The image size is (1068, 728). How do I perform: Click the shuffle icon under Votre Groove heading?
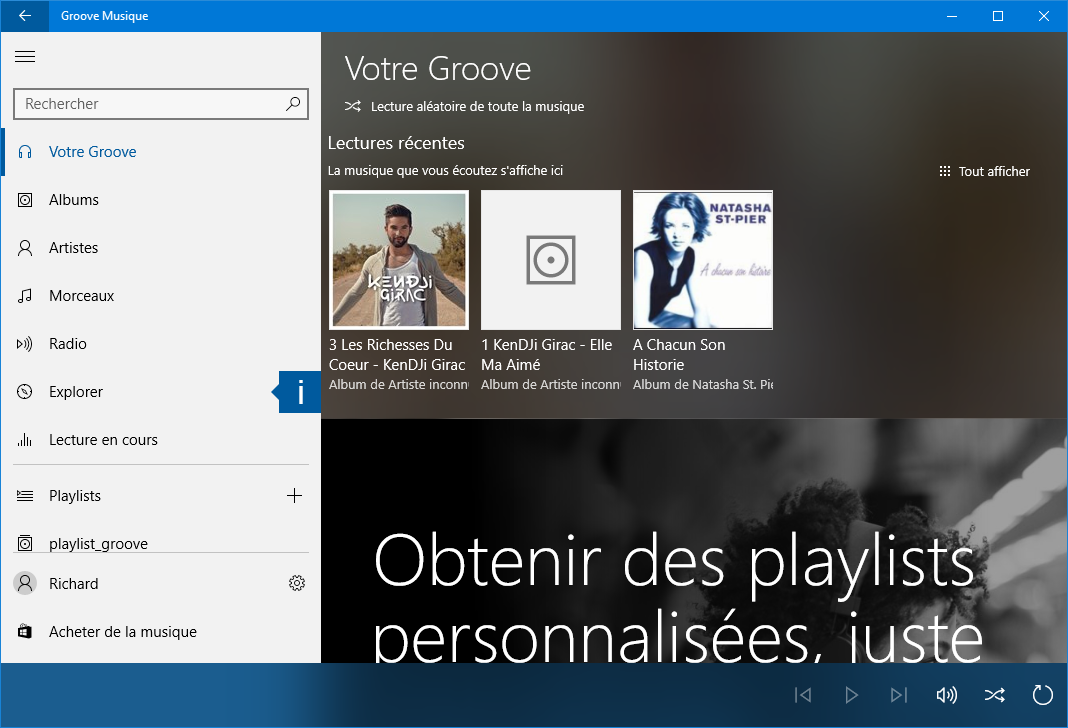[352, 106]
